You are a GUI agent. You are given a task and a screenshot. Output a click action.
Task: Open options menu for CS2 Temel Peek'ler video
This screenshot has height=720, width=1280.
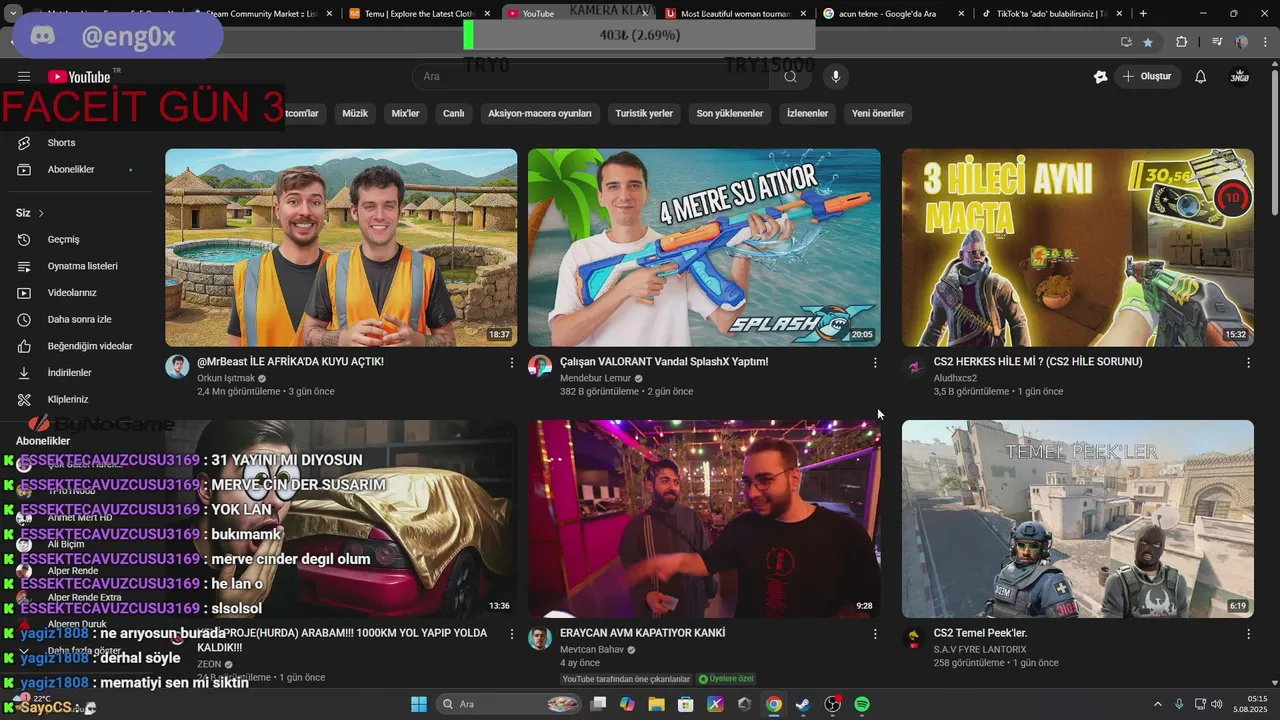(x=1248, y=634)
